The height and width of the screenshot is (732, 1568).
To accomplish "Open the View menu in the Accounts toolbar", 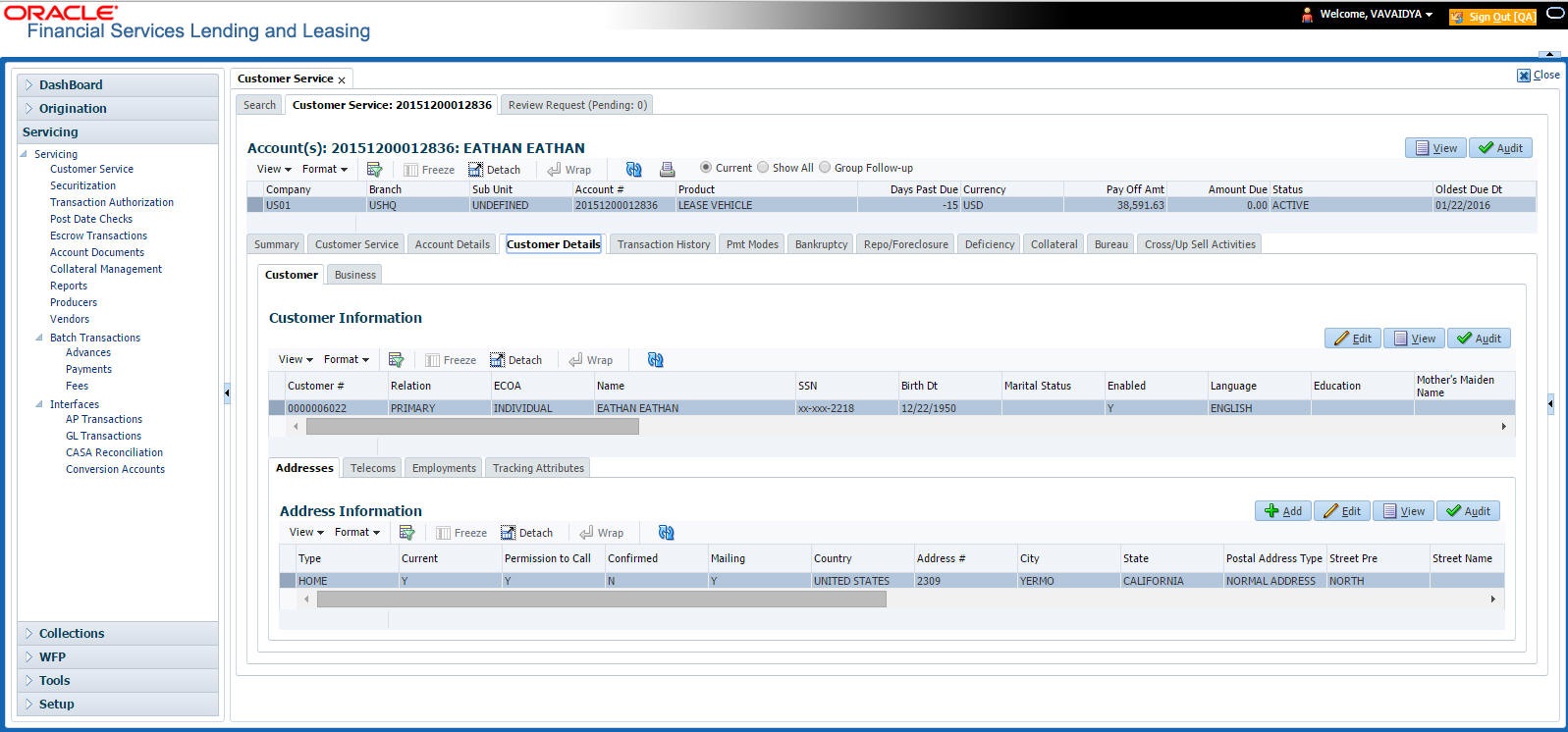I will pyautogui.click(x=274, y=169).
